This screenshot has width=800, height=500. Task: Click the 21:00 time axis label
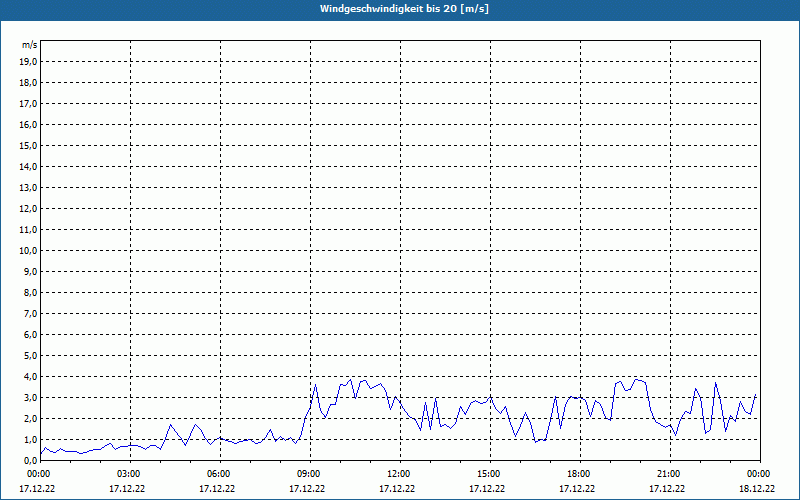click(x=670, y=474)
